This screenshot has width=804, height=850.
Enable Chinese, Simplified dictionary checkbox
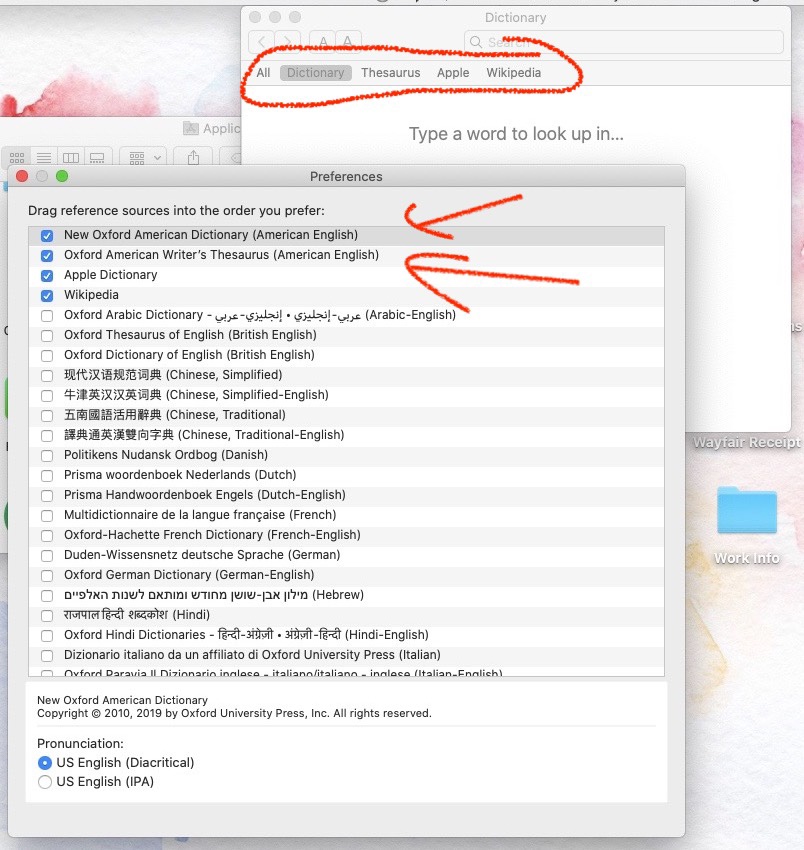pos(47,376)
